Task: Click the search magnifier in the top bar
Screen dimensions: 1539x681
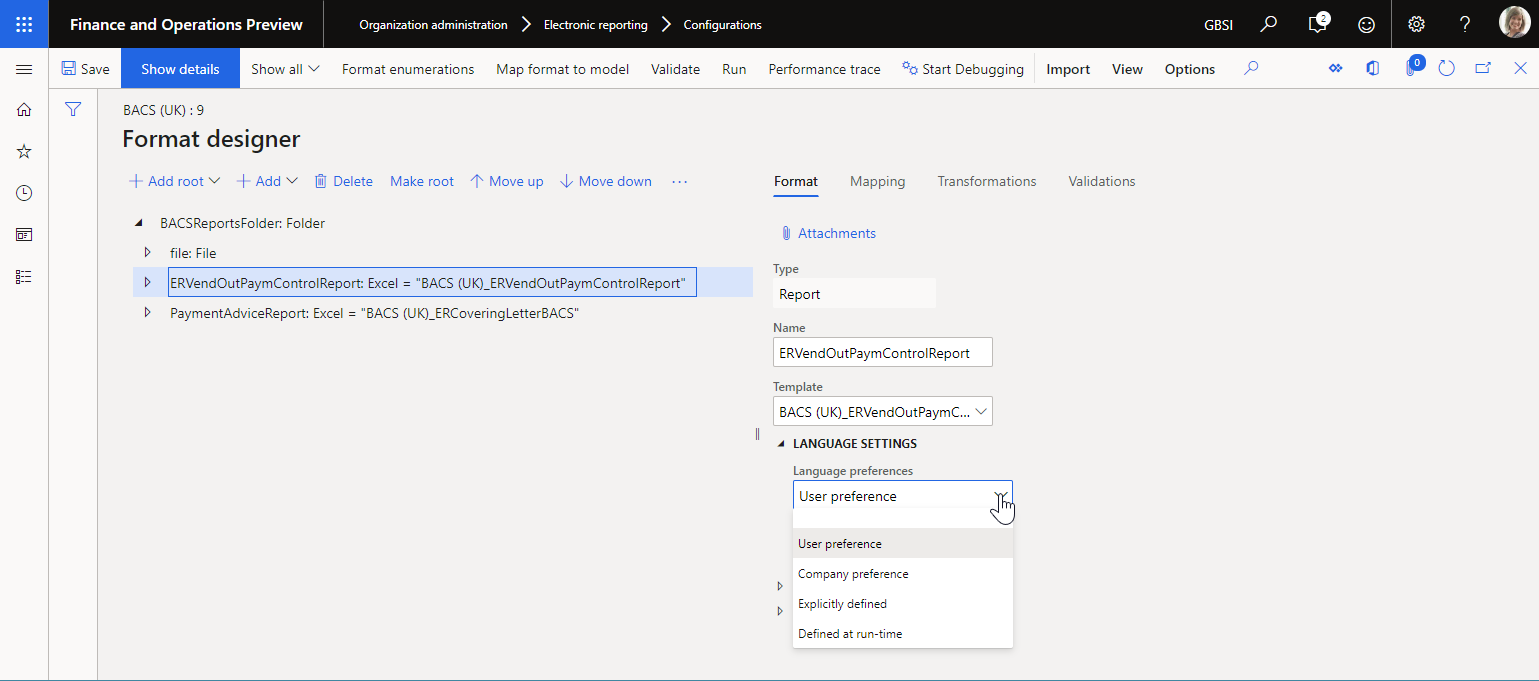Action: click(1269, 24)
